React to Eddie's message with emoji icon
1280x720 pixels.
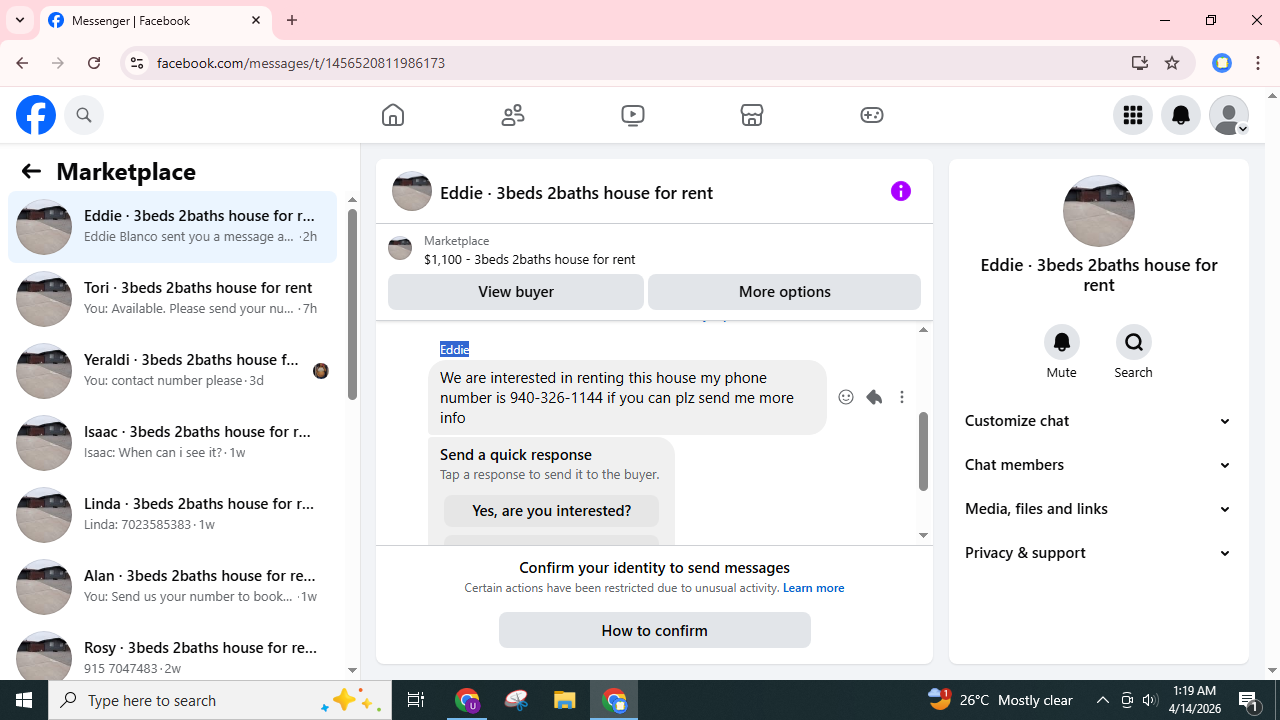tap(846, 397)
